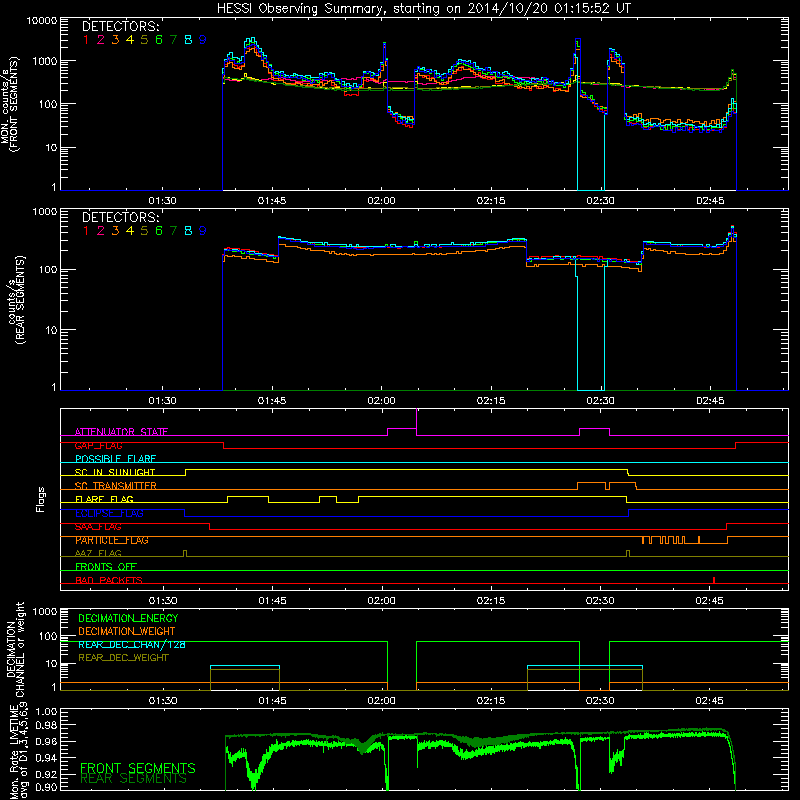Click the SC_IN_SUNLIGHT flag label
The height and width of the screenshot is (800, 800).
(115, 472)
